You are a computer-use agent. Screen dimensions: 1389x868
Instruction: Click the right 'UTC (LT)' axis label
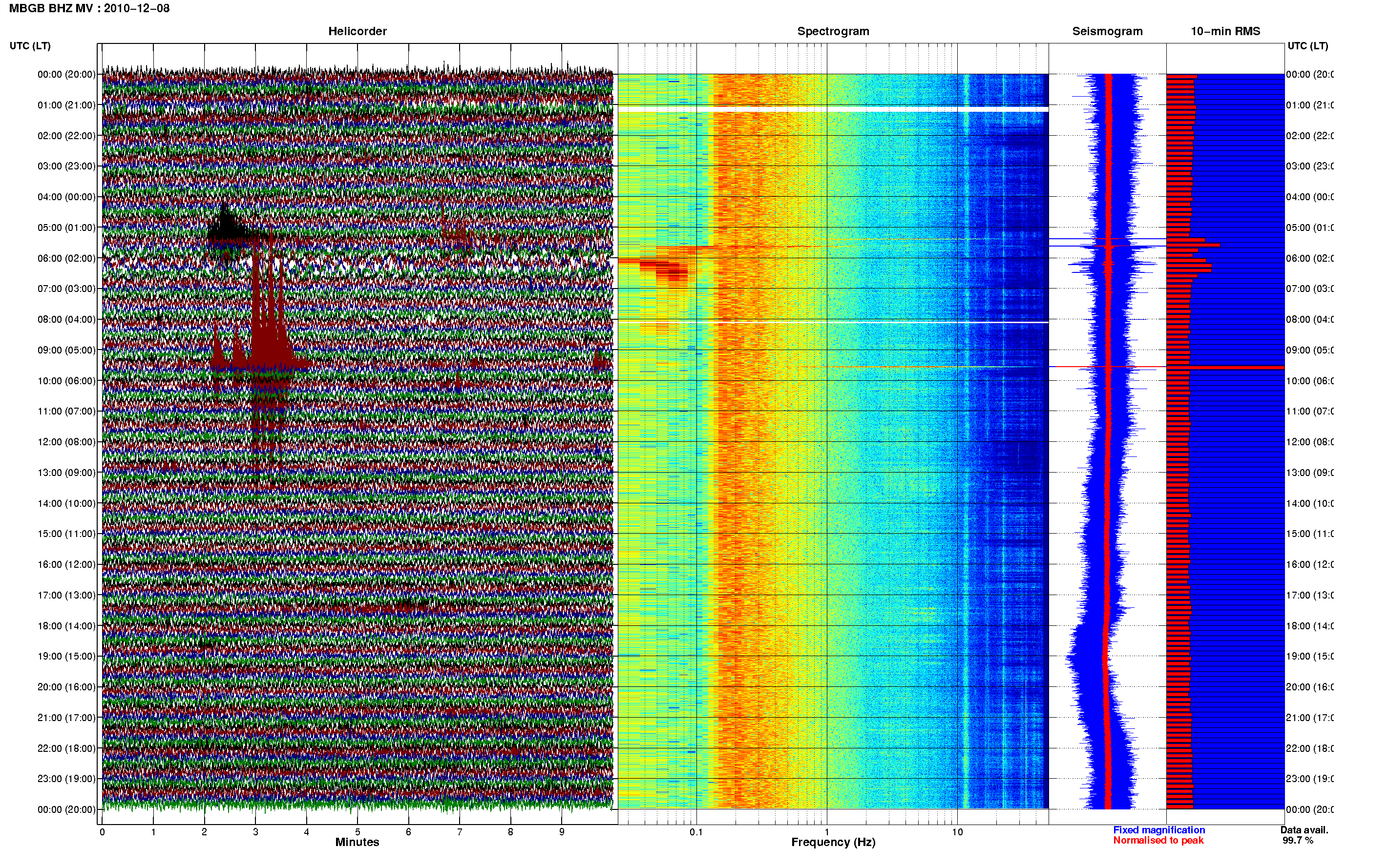[x=1307, y=46]
